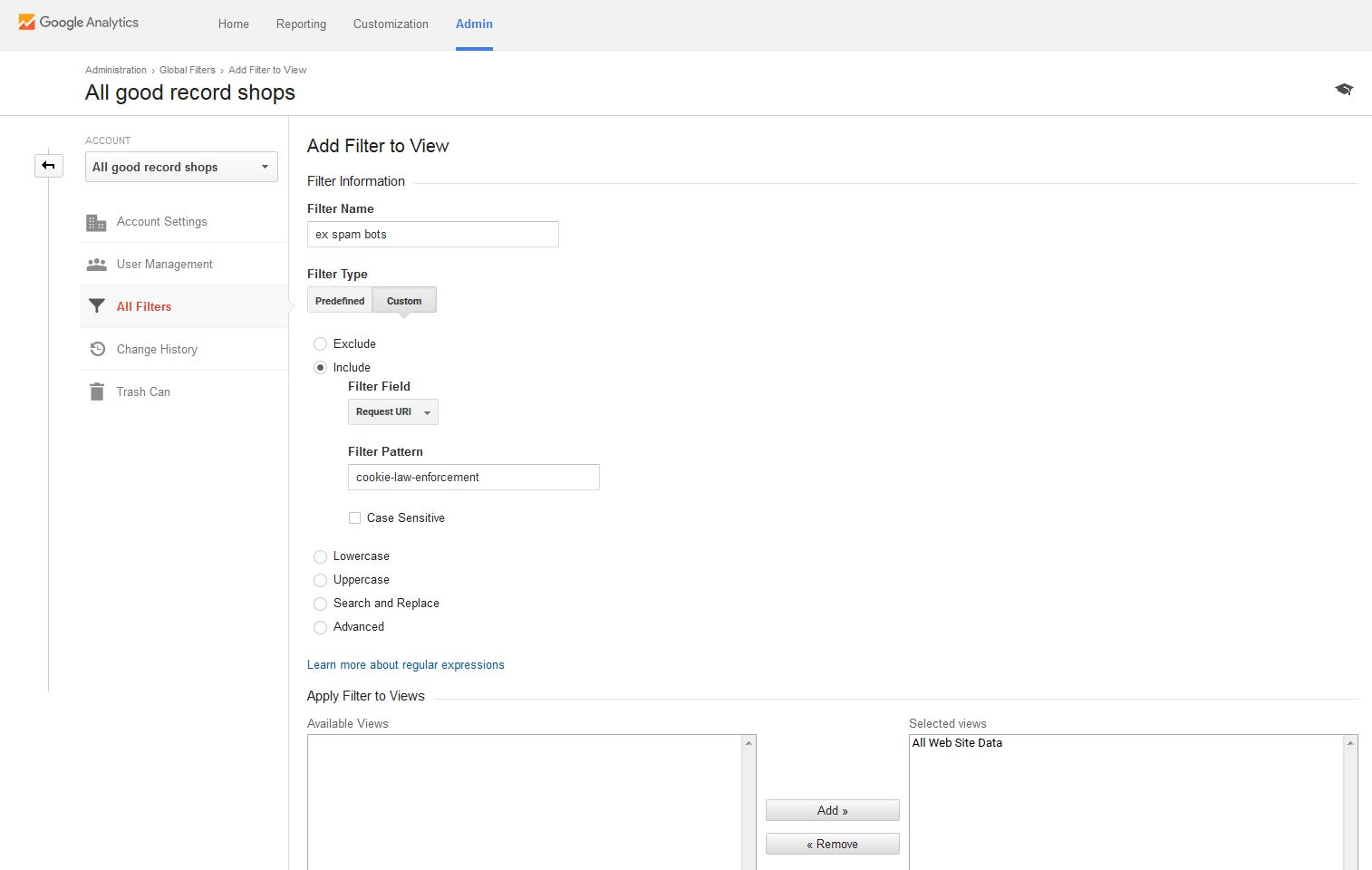Image resolution: width=1372 pixels, height=870 pixels.
Task: Open the Customization tab
Action: (391, 24)
